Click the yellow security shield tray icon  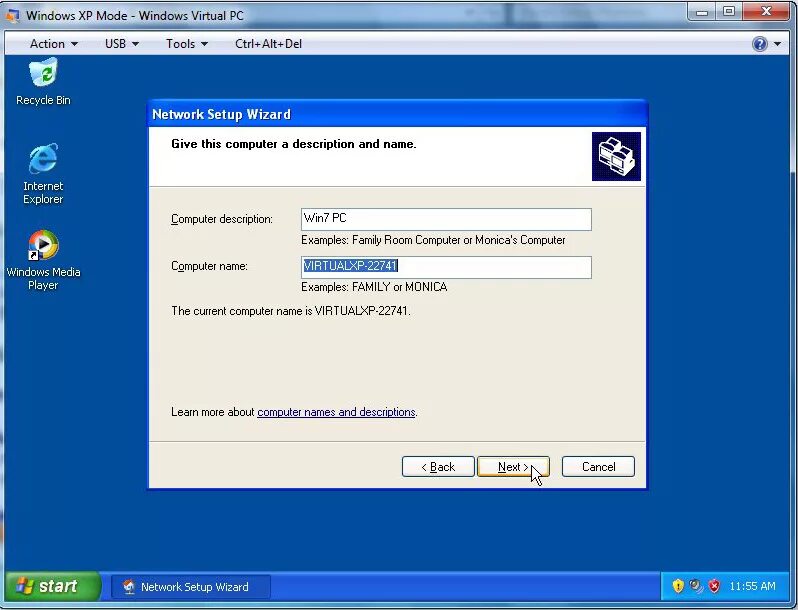pyautogui.click(x=677, y=586)
